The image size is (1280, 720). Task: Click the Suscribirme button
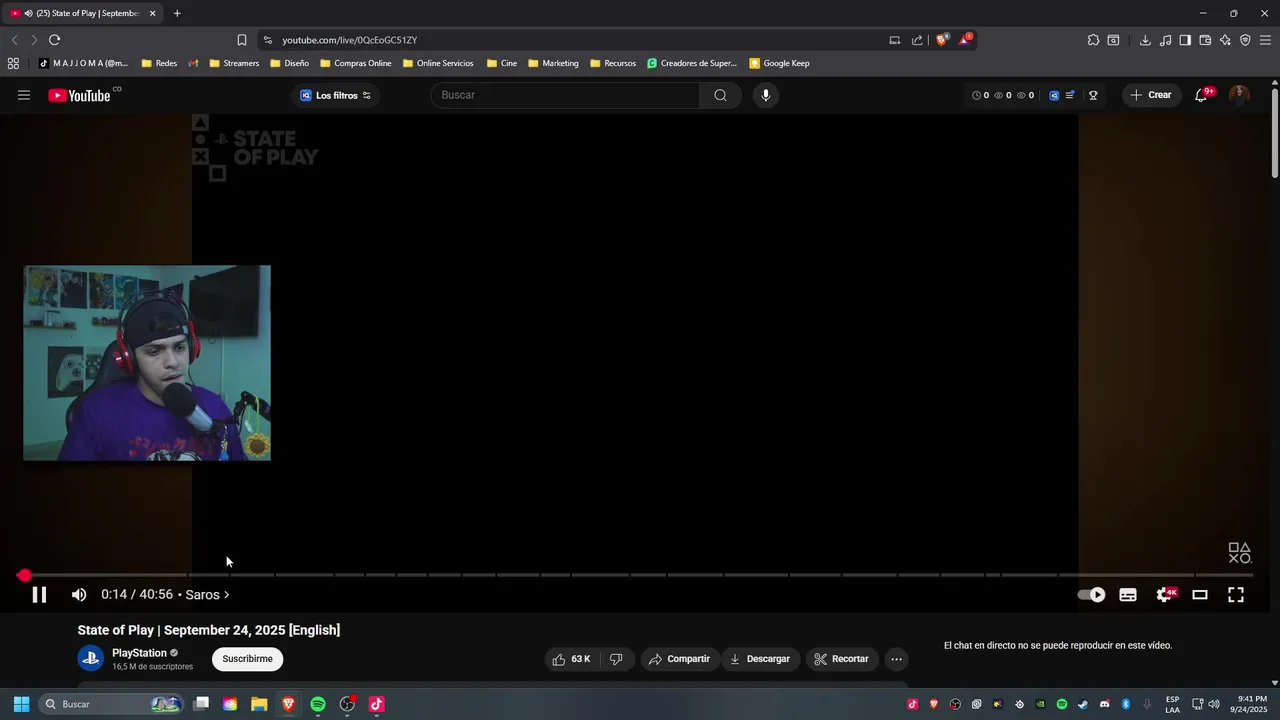[247, 659]
